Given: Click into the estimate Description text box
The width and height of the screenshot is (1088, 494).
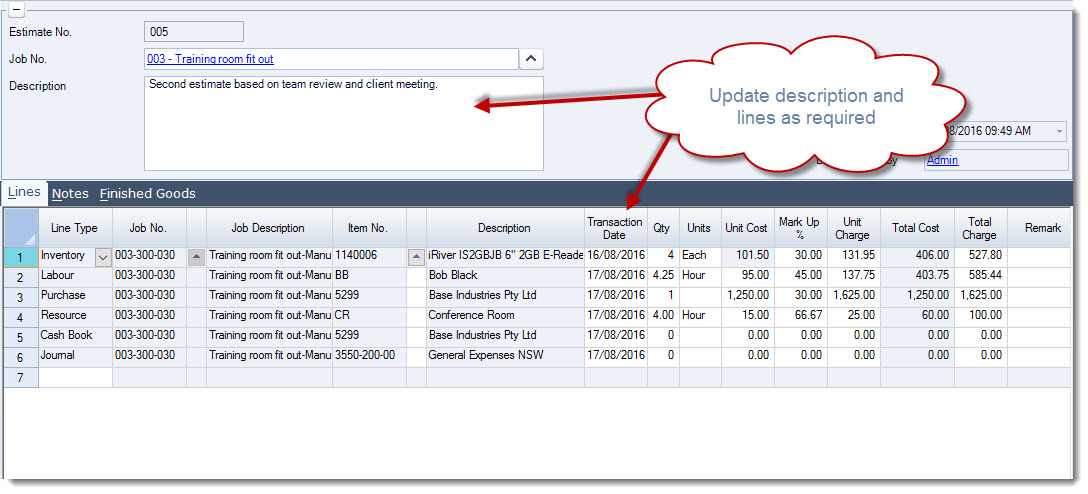Looking at the screenshot, I should coord(343,124).
